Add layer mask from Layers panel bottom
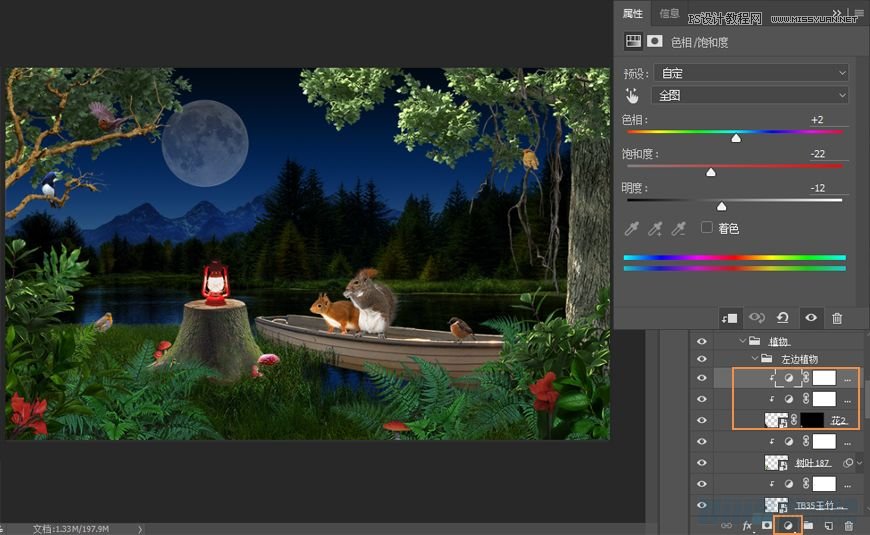Image resolution: width=870 pixels, height=535 pixels. (768, 525)
